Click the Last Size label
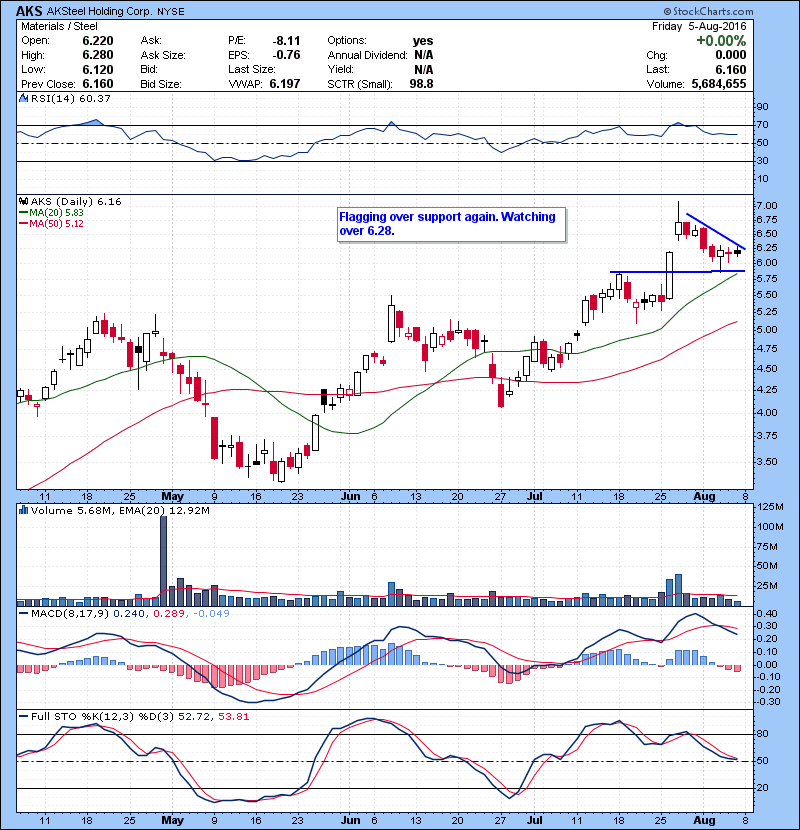Screen dimensions: 800x830 click(x=251, y=70)
